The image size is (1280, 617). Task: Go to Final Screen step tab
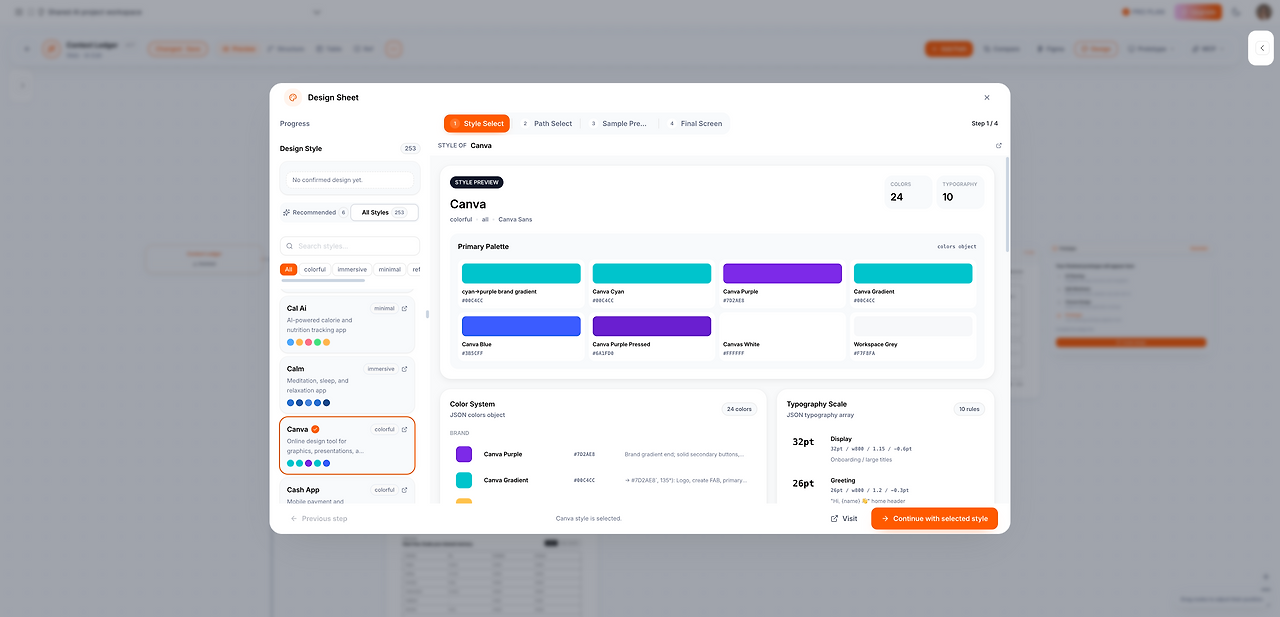695,123
